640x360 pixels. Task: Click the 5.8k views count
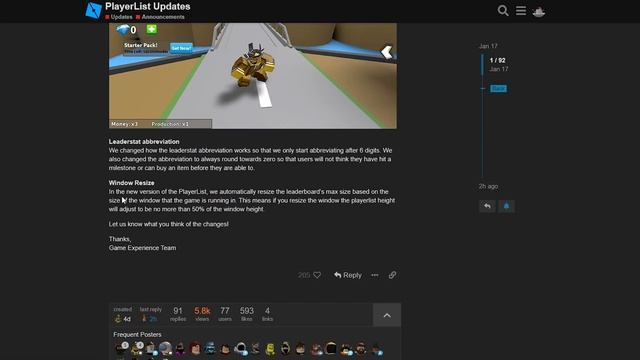tap(202, 314)
